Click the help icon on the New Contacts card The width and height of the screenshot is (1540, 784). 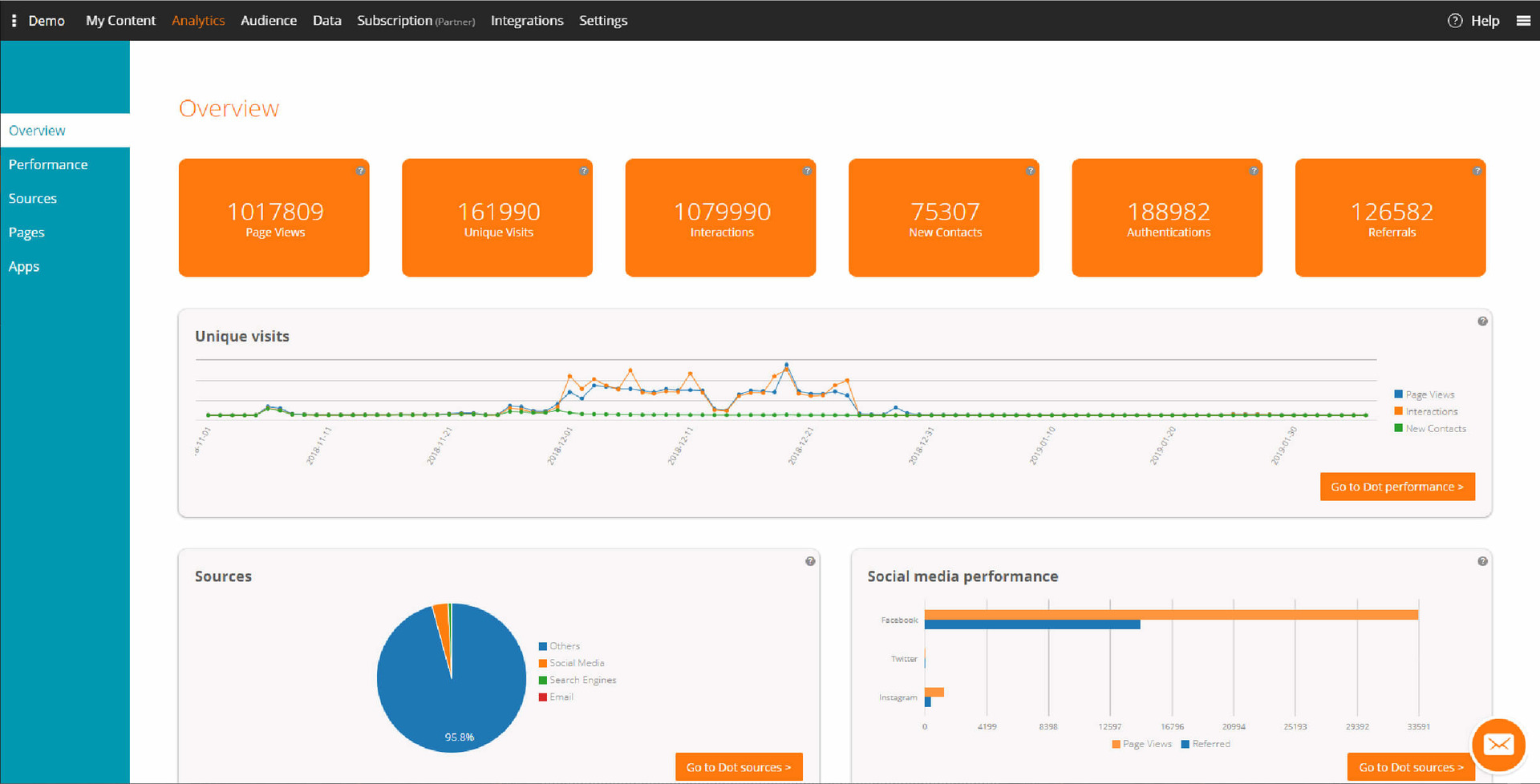[x=1030, y=170]
